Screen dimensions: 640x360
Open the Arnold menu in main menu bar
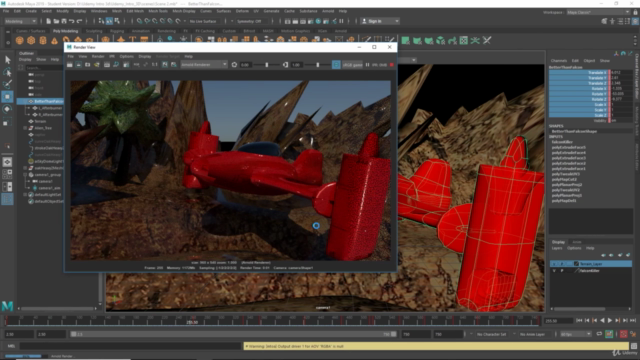pos(328,11)
